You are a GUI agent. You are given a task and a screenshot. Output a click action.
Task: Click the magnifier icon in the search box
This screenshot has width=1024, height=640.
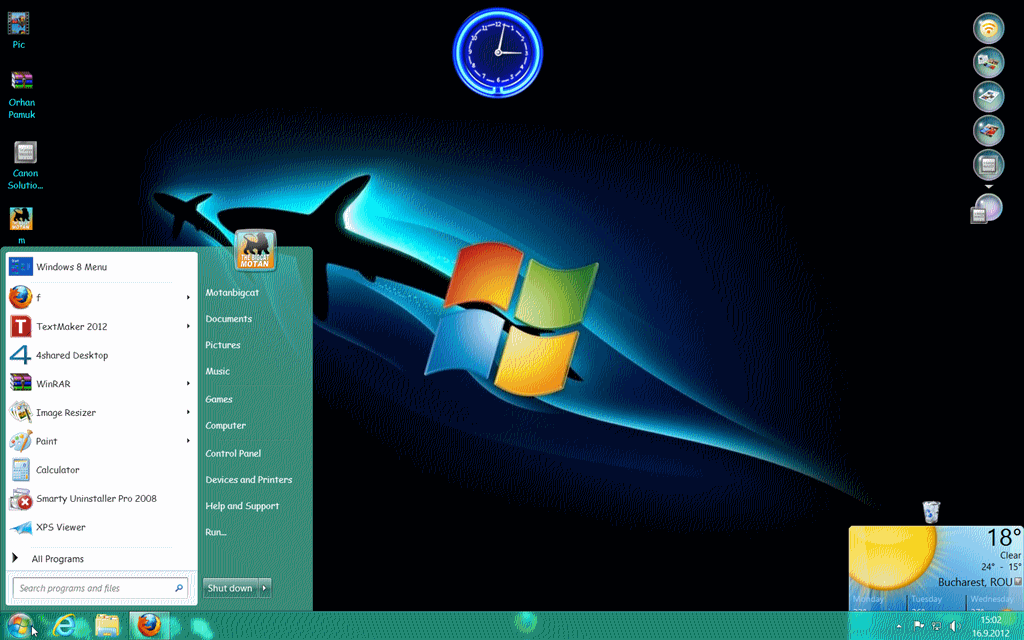click(x=179, y=588)
